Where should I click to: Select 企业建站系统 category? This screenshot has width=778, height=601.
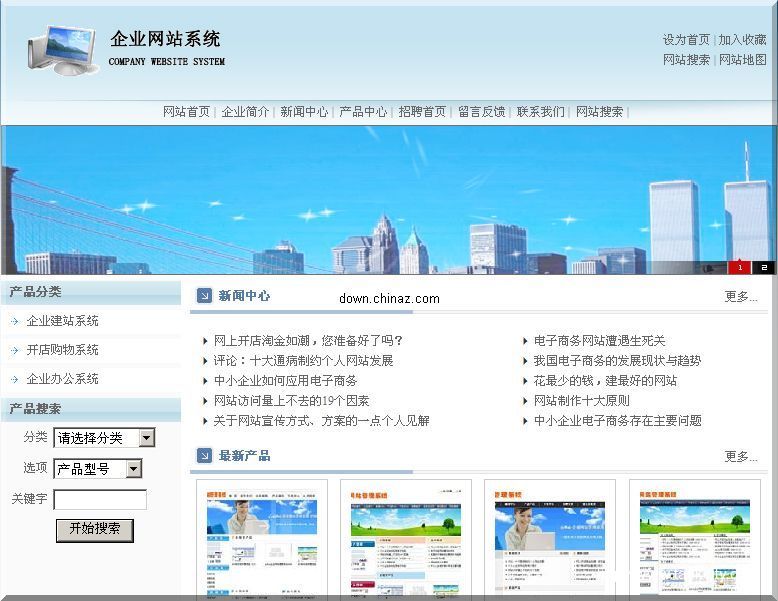(63, 321)
